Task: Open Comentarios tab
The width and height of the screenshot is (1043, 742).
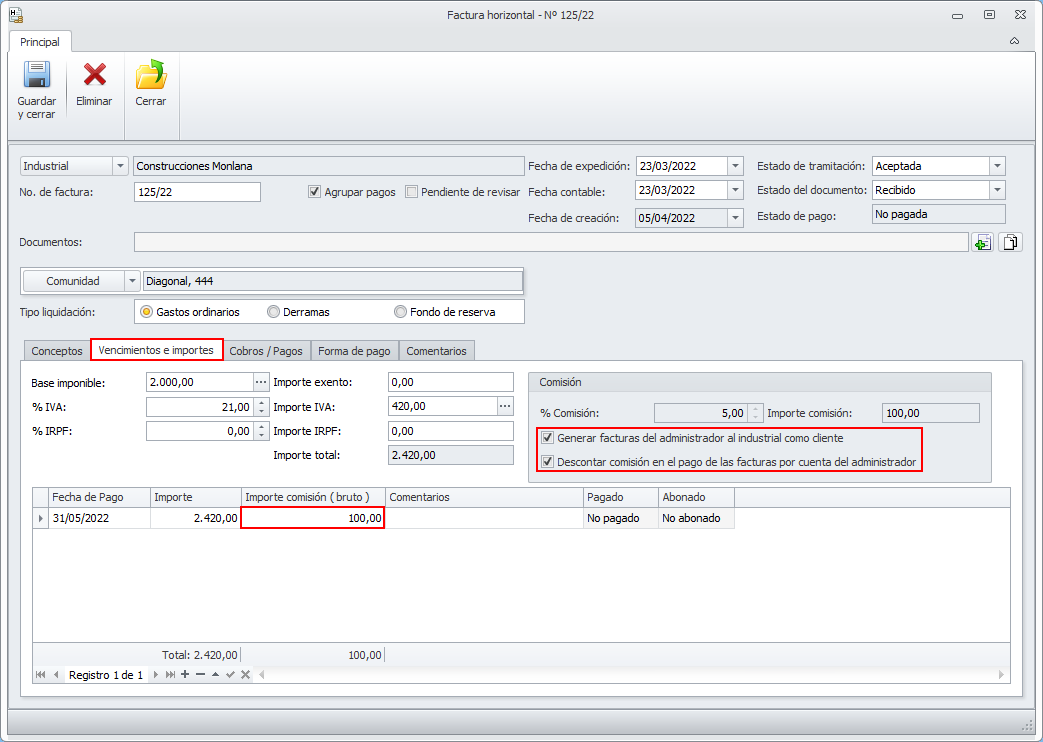Action: click(x=436, y=351)
